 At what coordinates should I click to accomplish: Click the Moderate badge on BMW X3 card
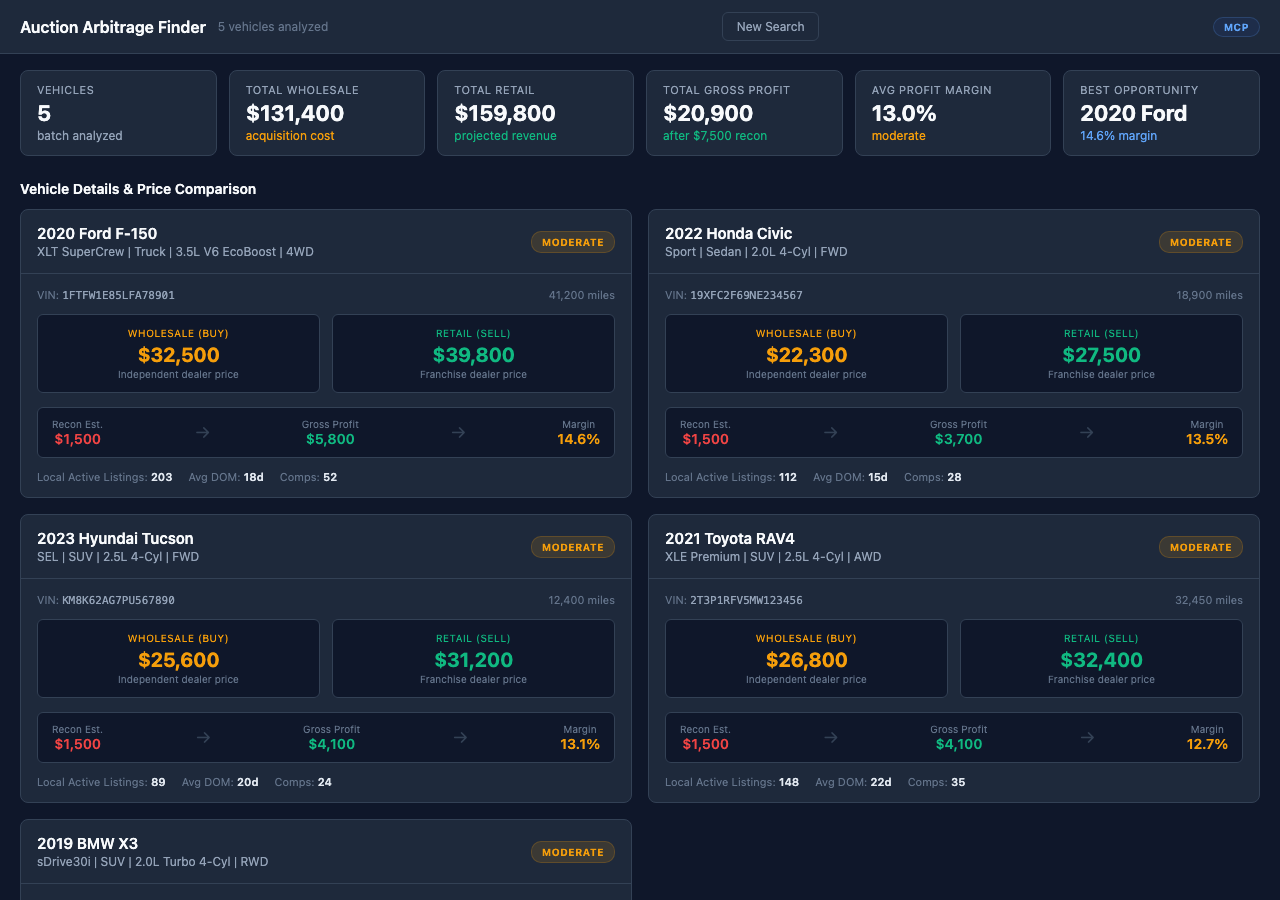tap(573, 852)
